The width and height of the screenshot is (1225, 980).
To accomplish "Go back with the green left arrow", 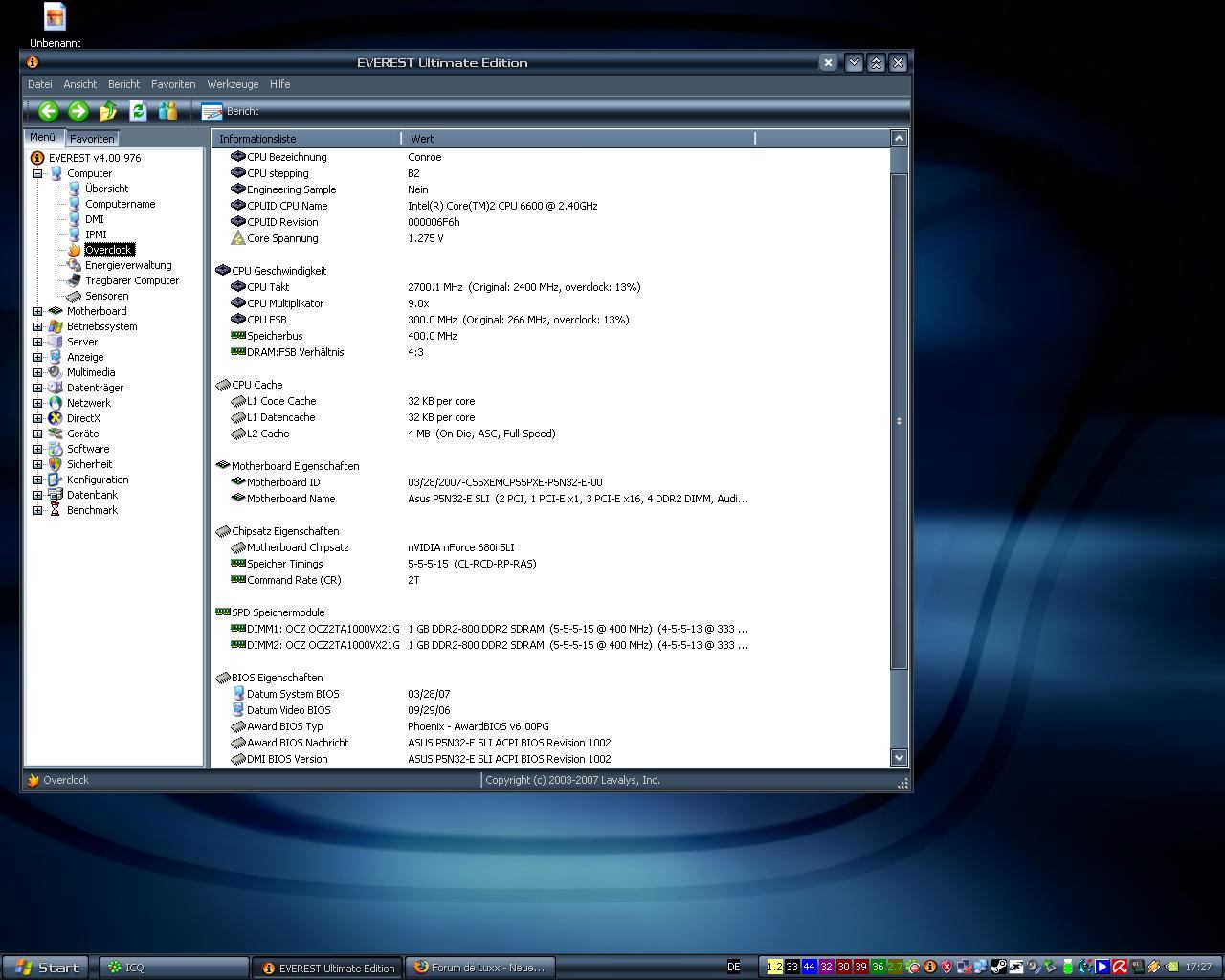I will [48, 111].
